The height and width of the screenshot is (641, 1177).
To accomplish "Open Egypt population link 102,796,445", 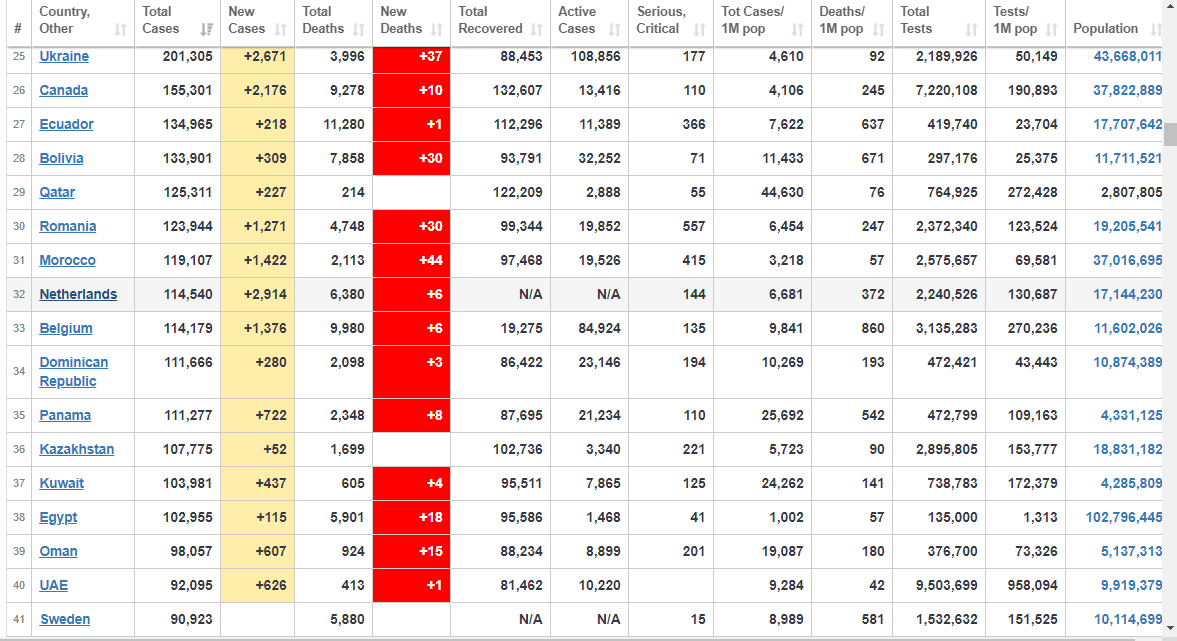I will pos(1124,517).
